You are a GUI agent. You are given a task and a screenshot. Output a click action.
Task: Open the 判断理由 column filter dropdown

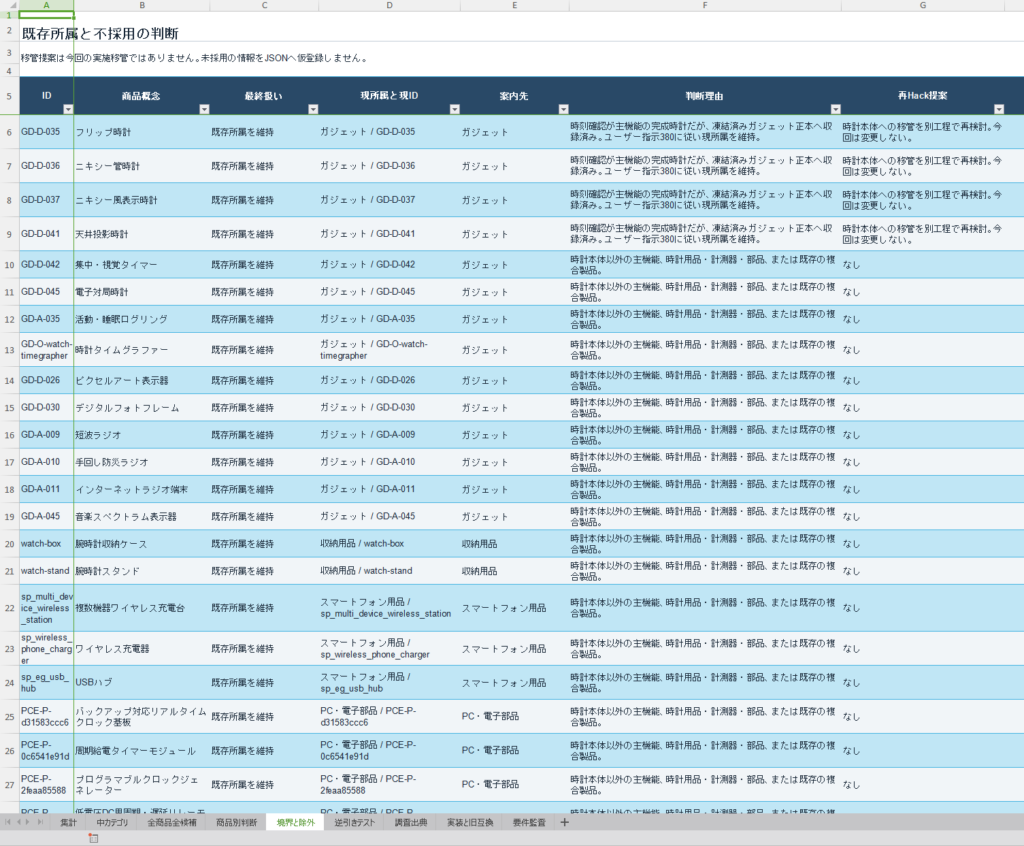836,109
